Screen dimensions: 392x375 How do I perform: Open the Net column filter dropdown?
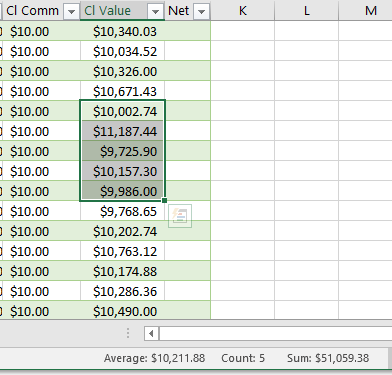201,12
